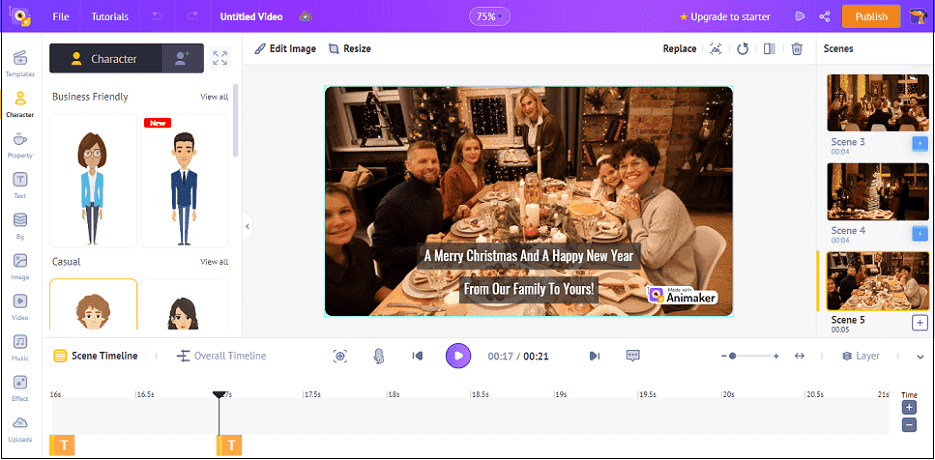
Task: Switch to Scene Timeline tab
Action: click(x=97, y=356)
